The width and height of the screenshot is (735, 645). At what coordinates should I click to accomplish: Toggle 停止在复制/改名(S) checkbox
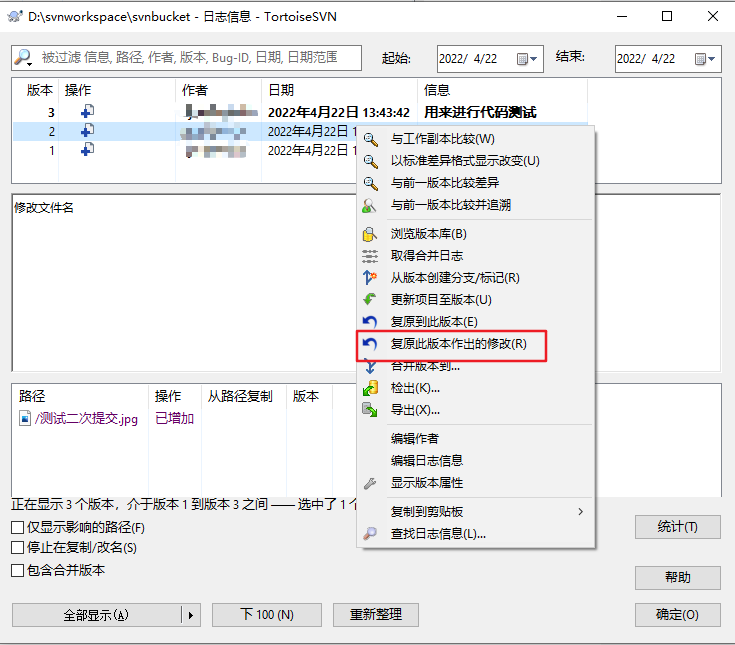(17, 548)
